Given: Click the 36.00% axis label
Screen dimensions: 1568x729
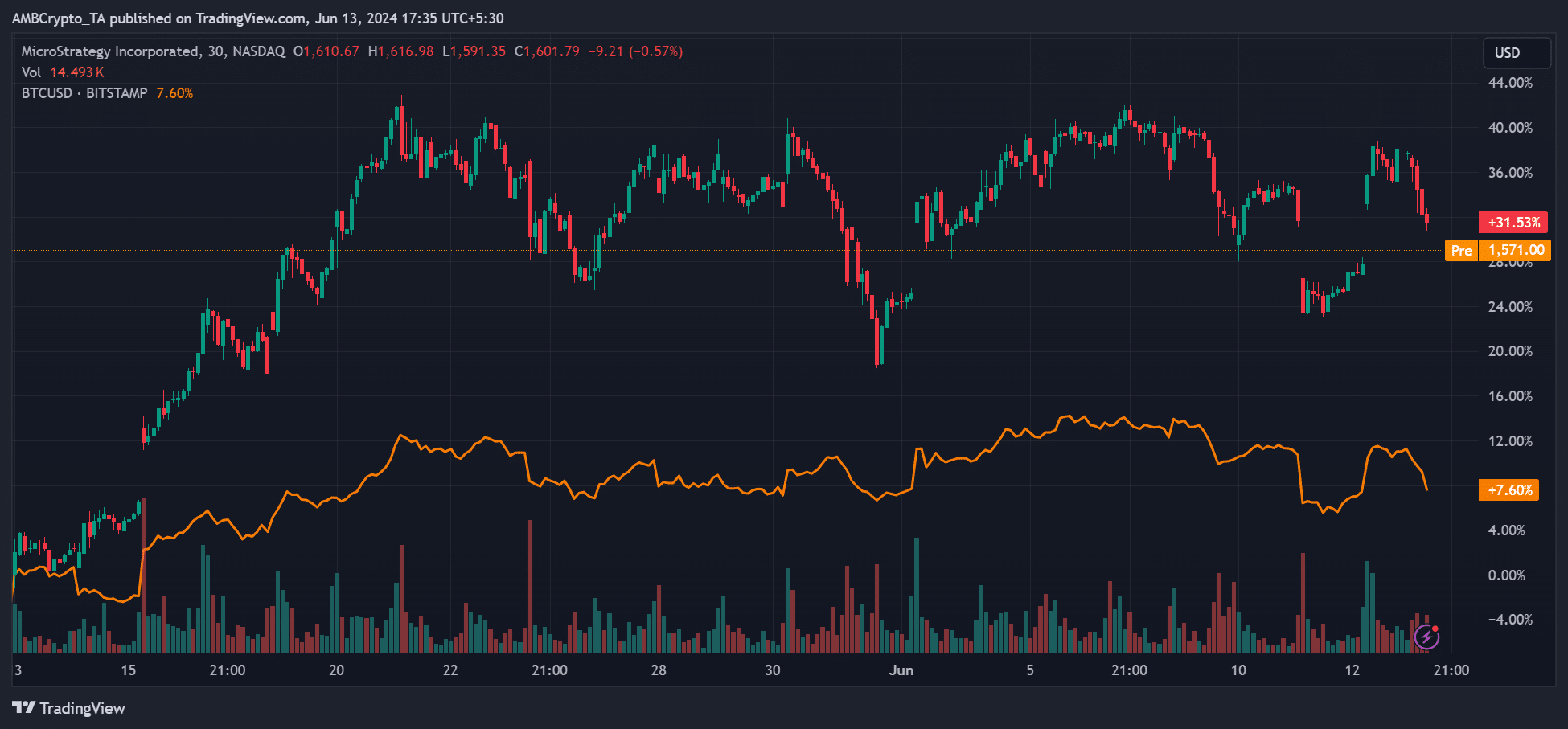Looking at the screenshot, I should 1510,173.
